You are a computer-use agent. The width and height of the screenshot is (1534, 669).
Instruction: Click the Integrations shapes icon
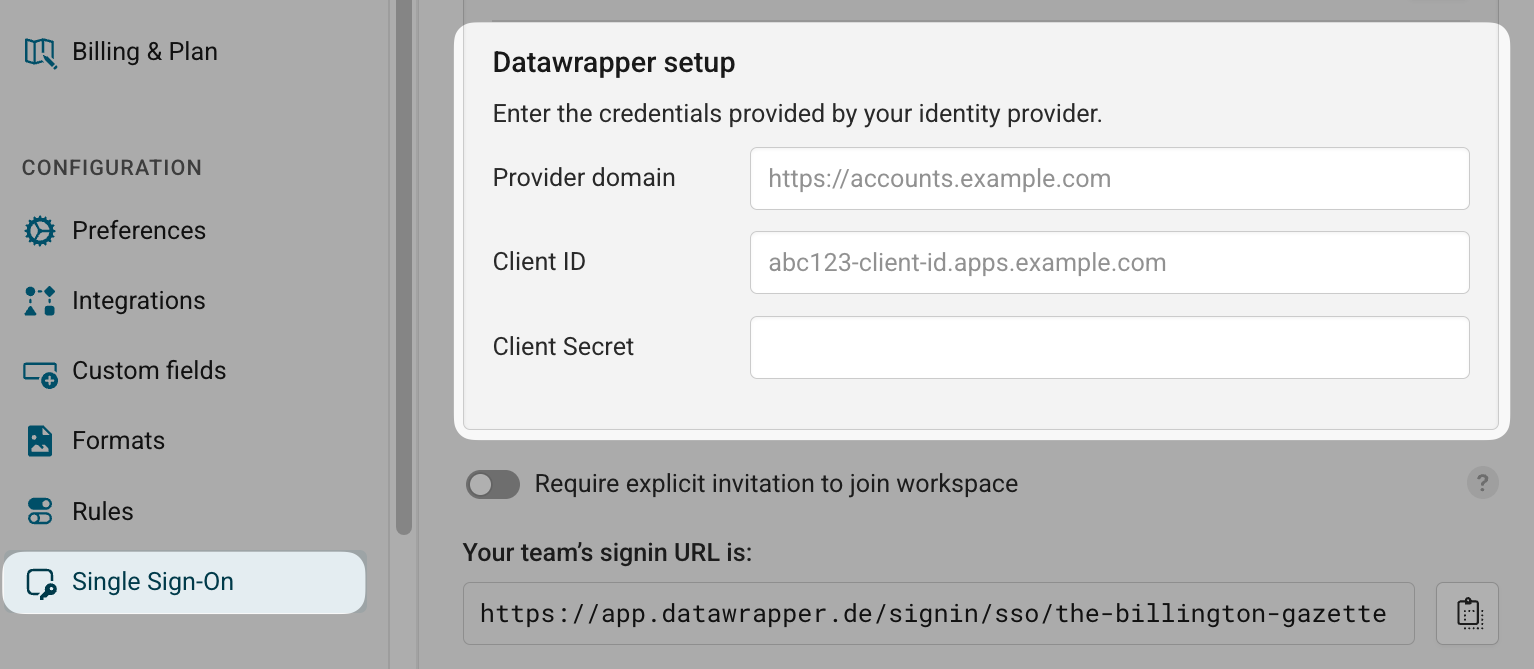pyautogui.click(x=40, y=301)
